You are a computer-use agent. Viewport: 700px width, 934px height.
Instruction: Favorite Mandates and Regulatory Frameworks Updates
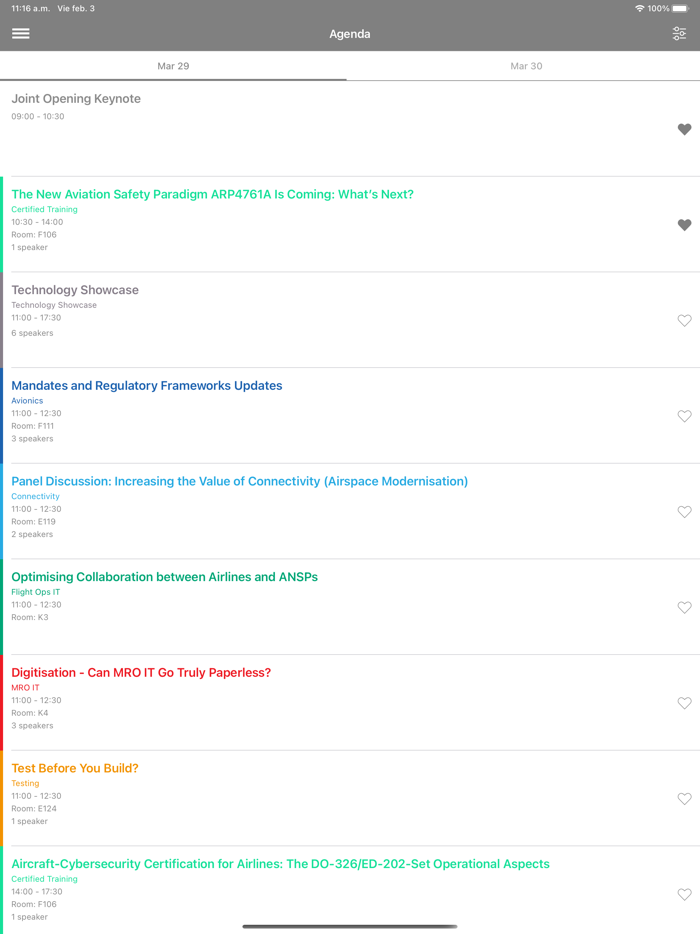pos(685,416)
